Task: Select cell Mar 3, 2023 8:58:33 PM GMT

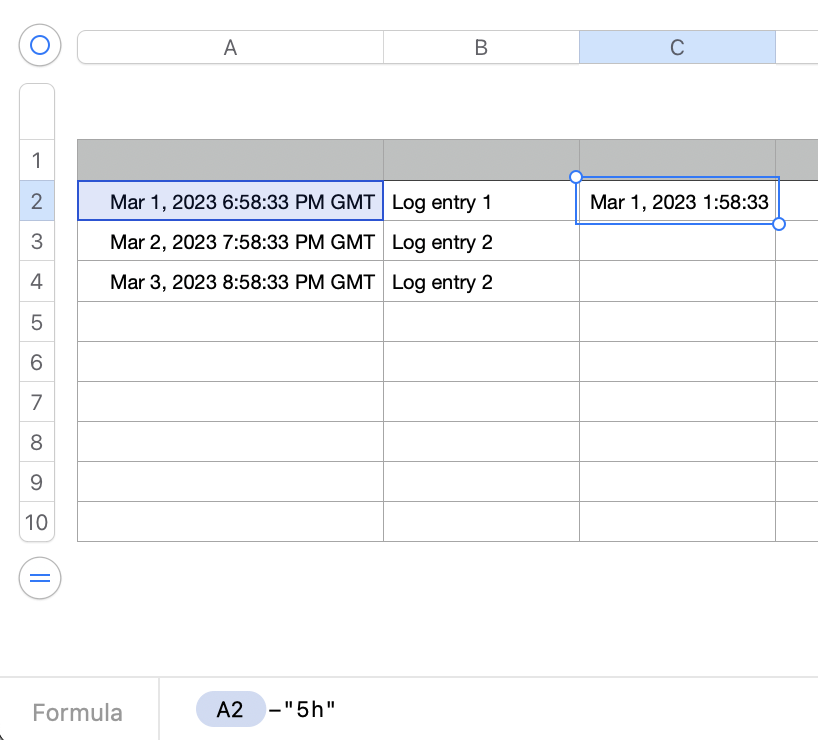Action: [x=231, y=282]
